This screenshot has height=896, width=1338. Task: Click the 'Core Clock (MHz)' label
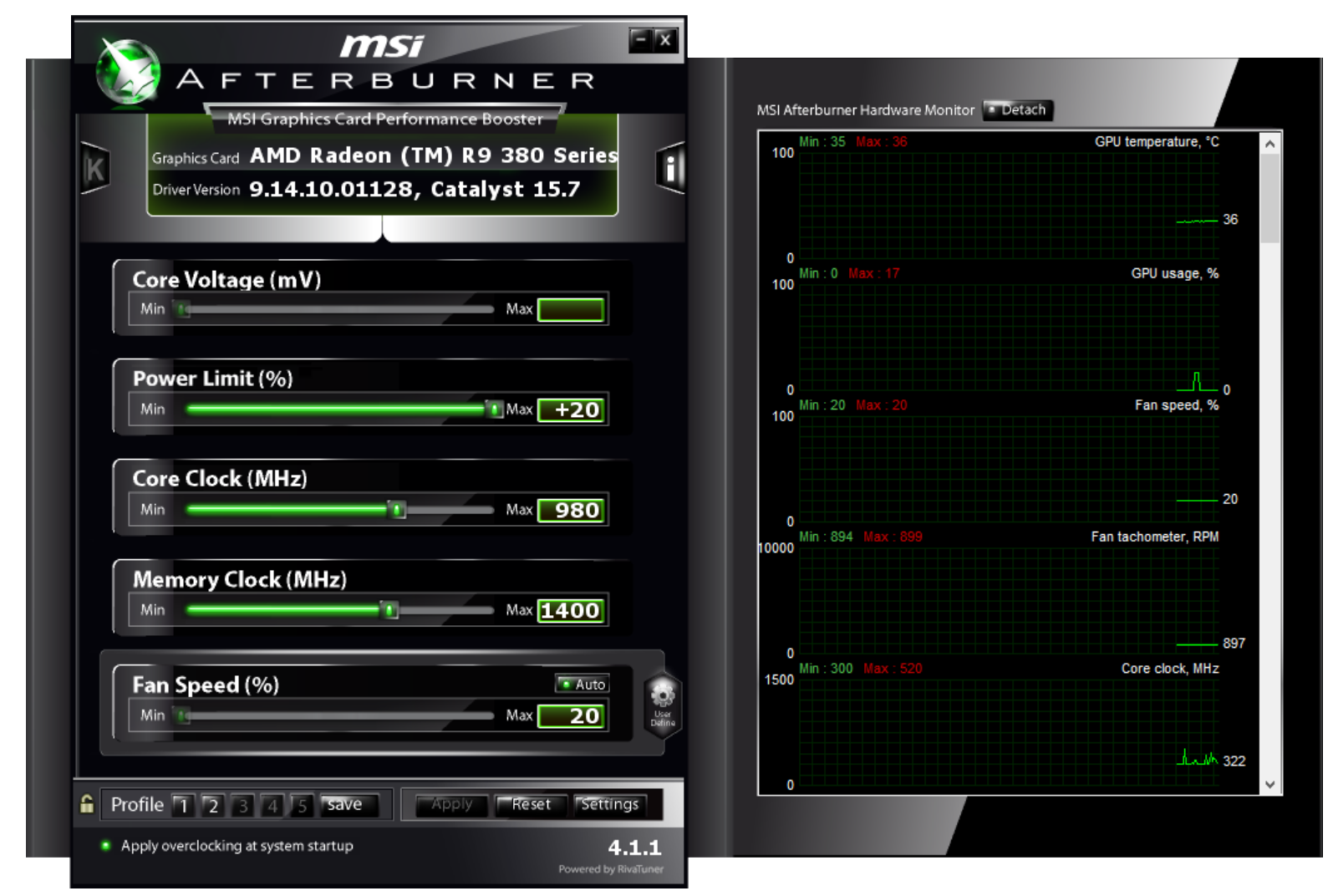click(220, 479)
